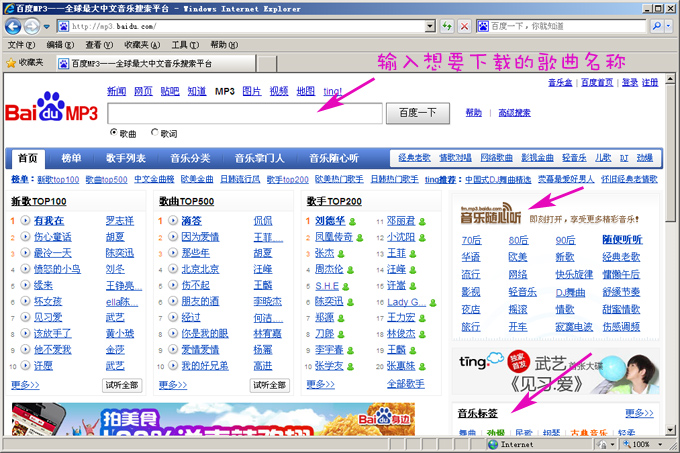Image resolution: width=680 pixels, height=453 pixels.
Task: Open the 查看 menu
Action: tap(99, 45)
